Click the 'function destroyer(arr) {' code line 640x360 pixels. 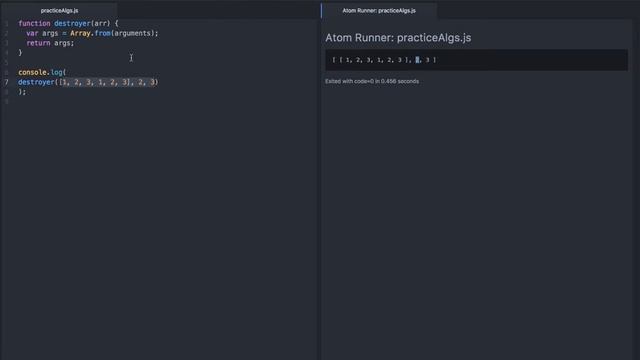(68, 24)
